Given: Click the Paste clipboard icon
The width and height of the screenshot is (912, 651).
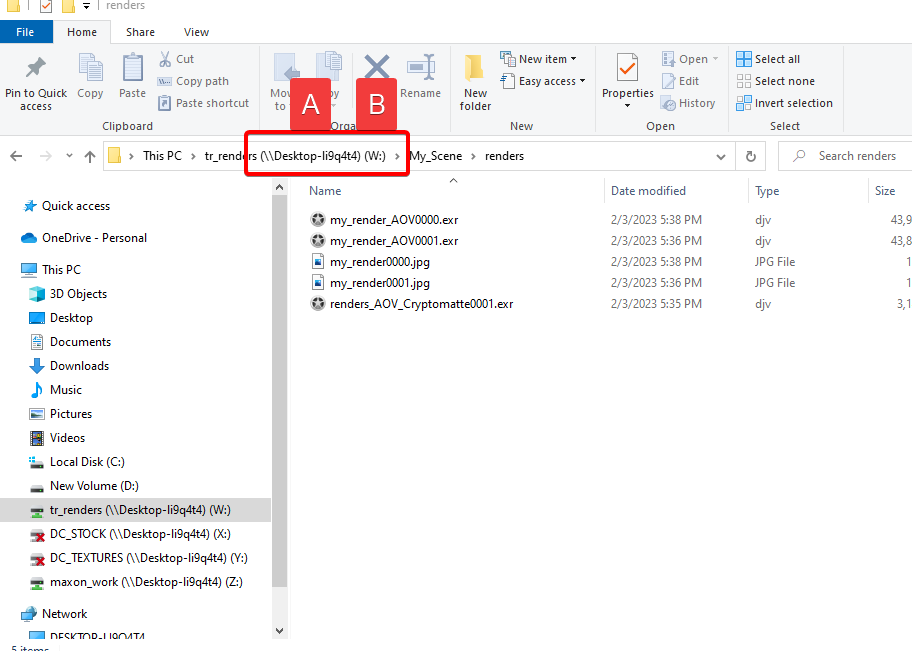Looking at the screenshot, I should point(132,69).
